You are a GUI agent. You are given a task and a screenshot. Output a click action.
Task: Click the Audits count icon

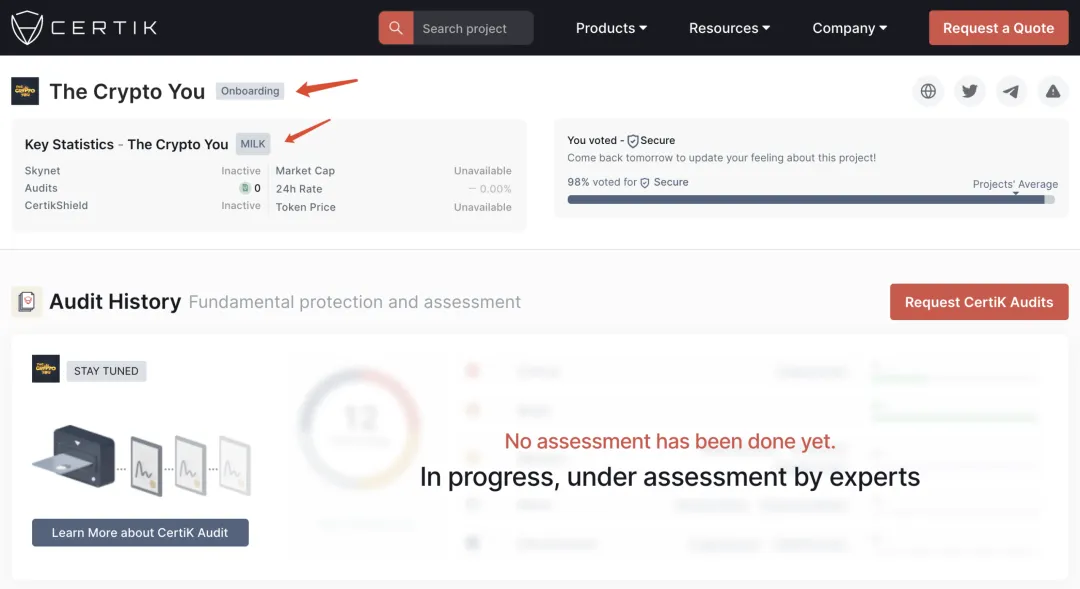[245, 188]
